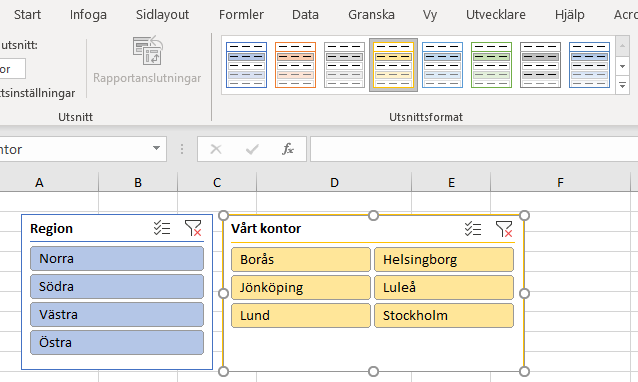
Task: Apply the orange slicer style
Action: point(295,65)
